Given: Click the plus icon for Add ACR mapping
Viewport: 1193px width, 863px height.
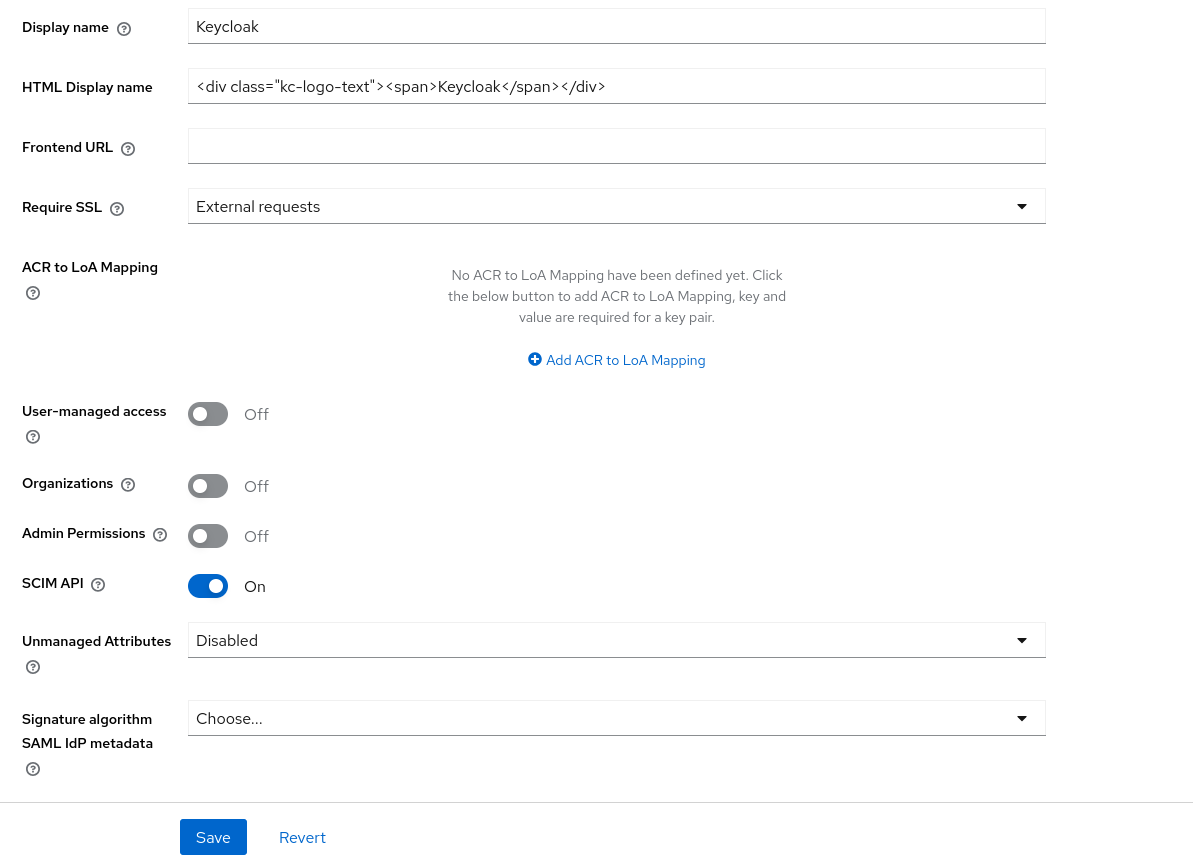Looking at the screenshot, I should click(x=535, y=359).
